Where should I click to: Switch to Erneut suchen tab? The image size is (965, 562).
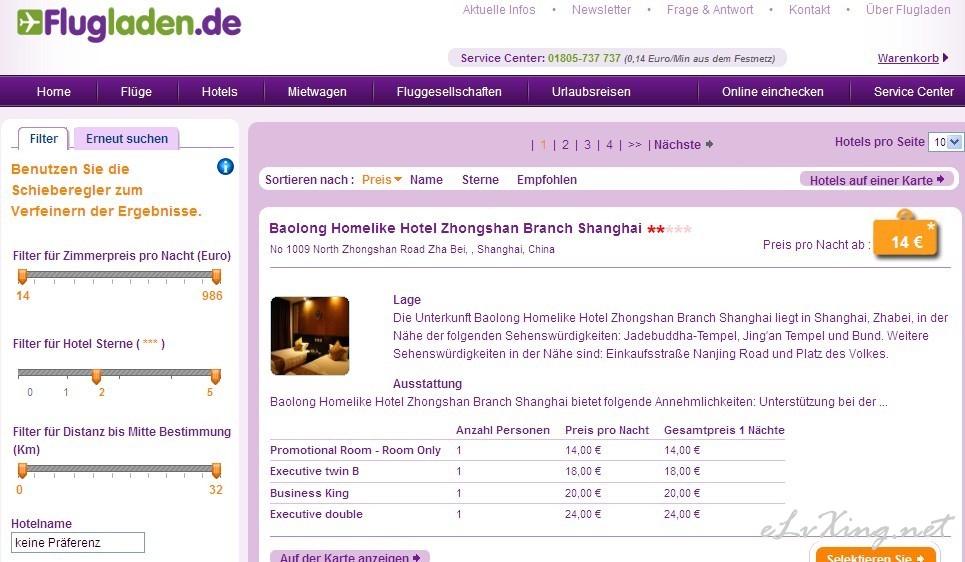click(x=127, y=138)
